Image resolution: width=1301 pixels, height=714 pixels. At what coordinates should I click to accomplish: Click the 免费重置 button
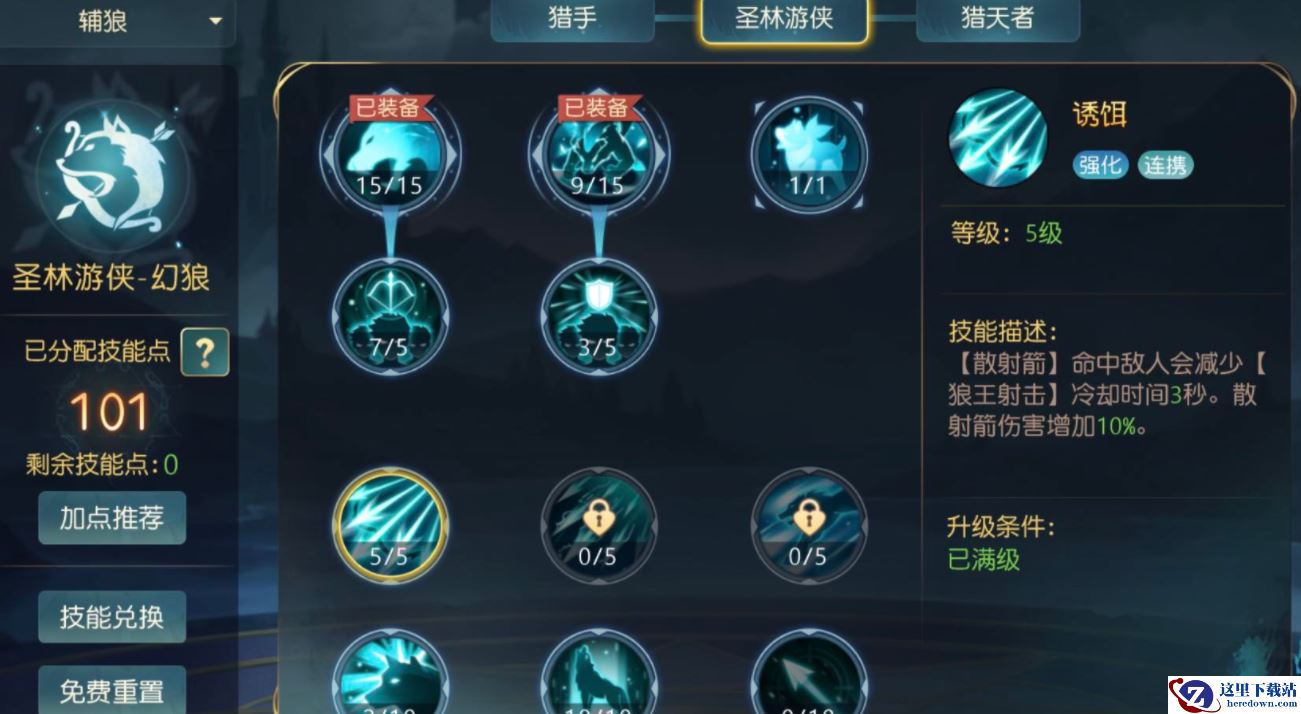tap(112, 690)
